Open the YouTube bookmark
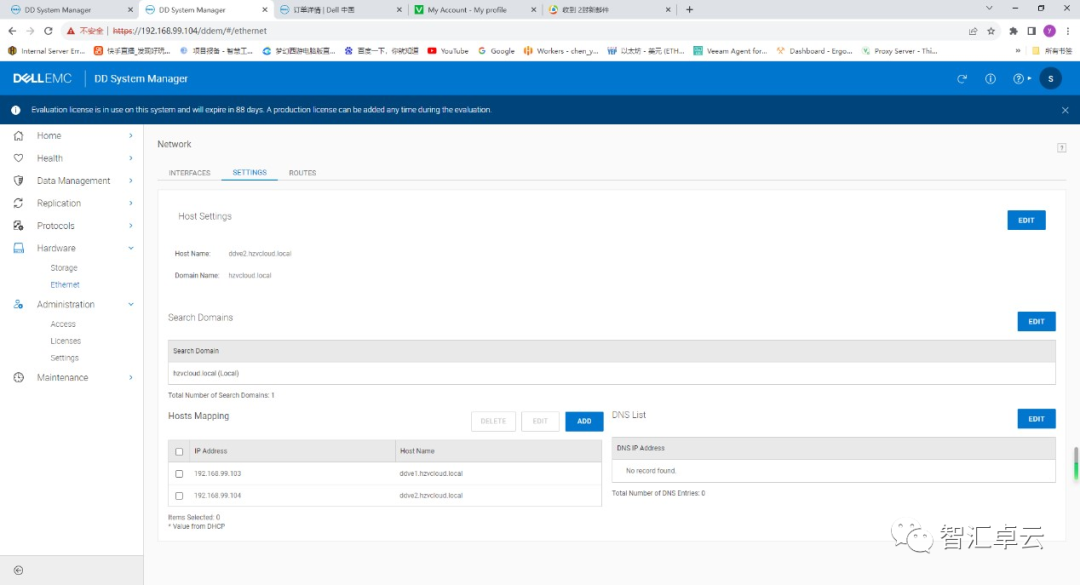 (x=448, y=51)
